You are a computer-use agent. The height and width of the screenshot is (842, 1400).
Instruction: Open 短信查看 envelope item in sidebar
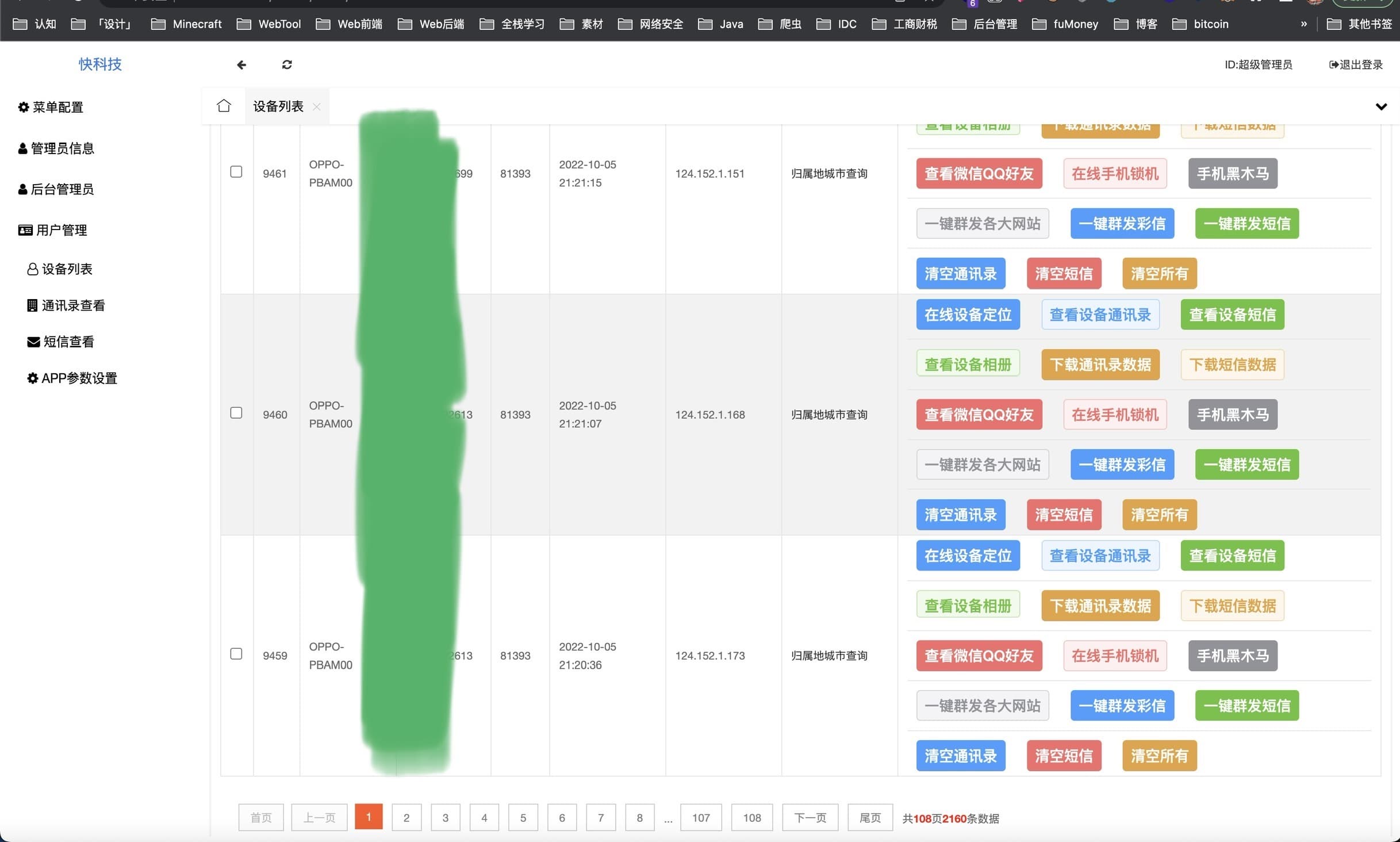(x=61, y=342)
